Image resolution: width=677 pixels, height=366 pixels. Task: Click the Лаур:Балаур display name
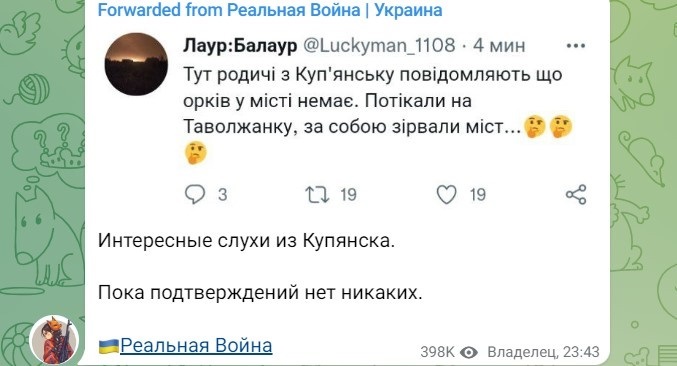240,45
